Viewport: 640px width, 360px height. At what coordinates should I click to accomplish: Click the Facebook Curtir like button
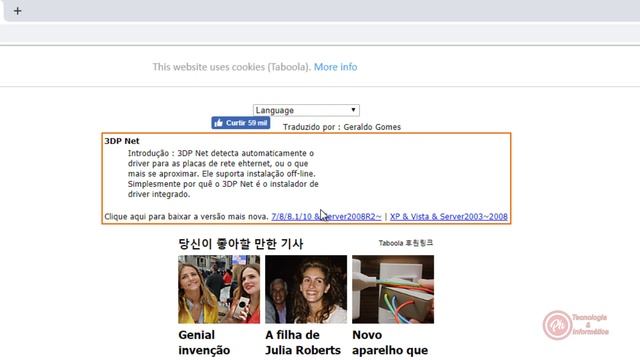[241, 123]
